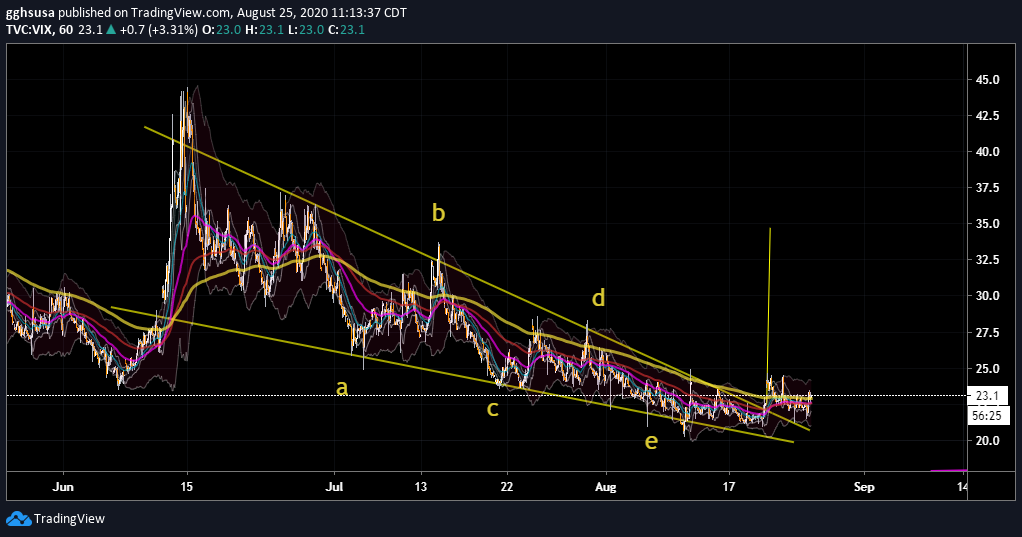Click the Sep date label
The height and width of the screenshot is (537, 1022).
click(x=864, y=487)
